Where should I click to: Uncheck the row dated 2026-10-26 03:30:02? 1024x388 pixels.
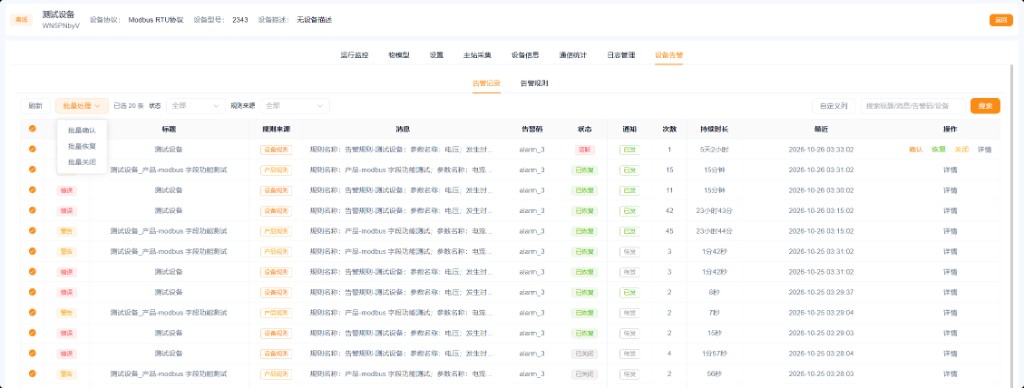tap(32, 190)
